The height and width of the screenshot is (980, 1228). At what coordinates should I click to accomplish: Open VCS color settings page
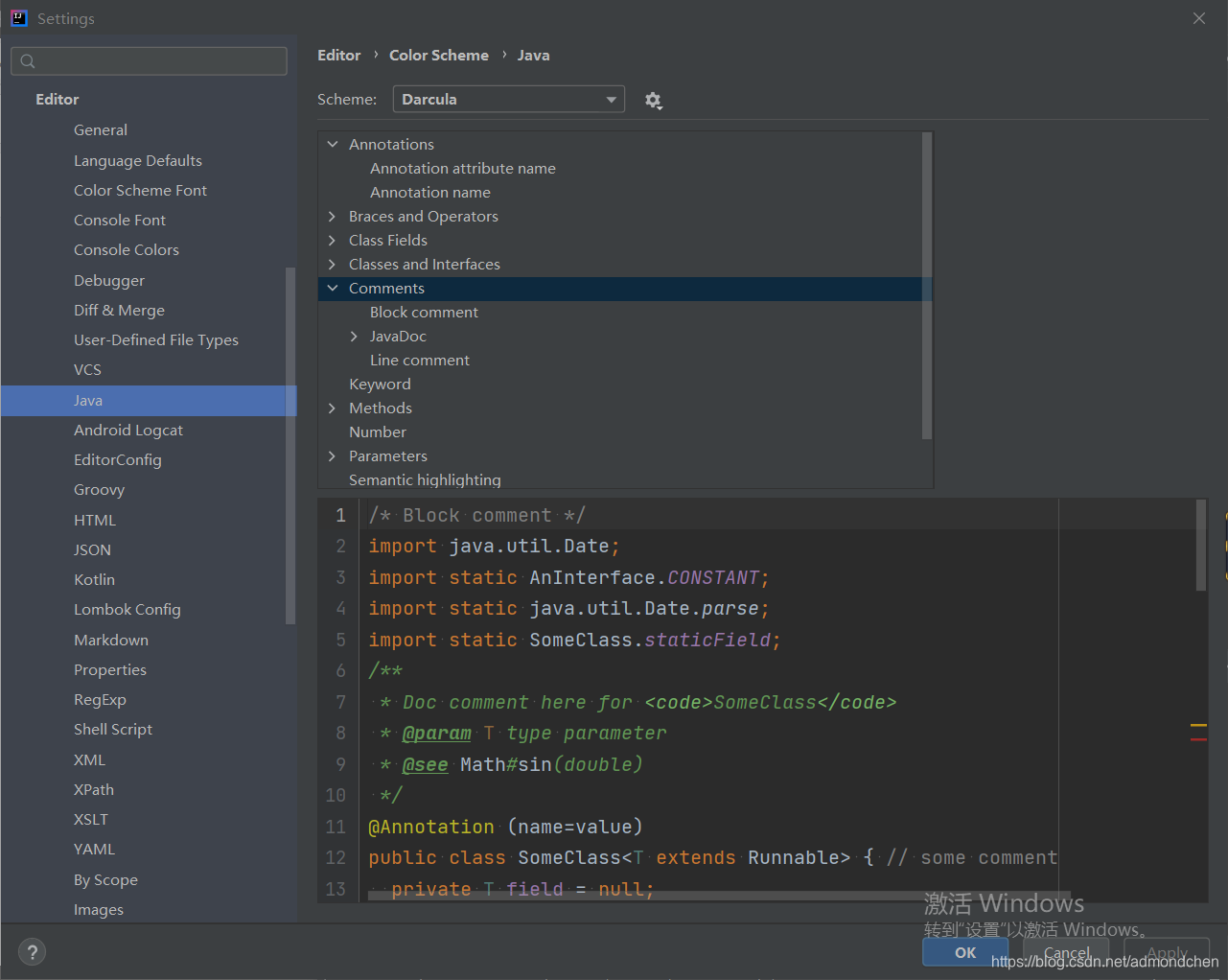pyautogui.click(x=87, y=369)
